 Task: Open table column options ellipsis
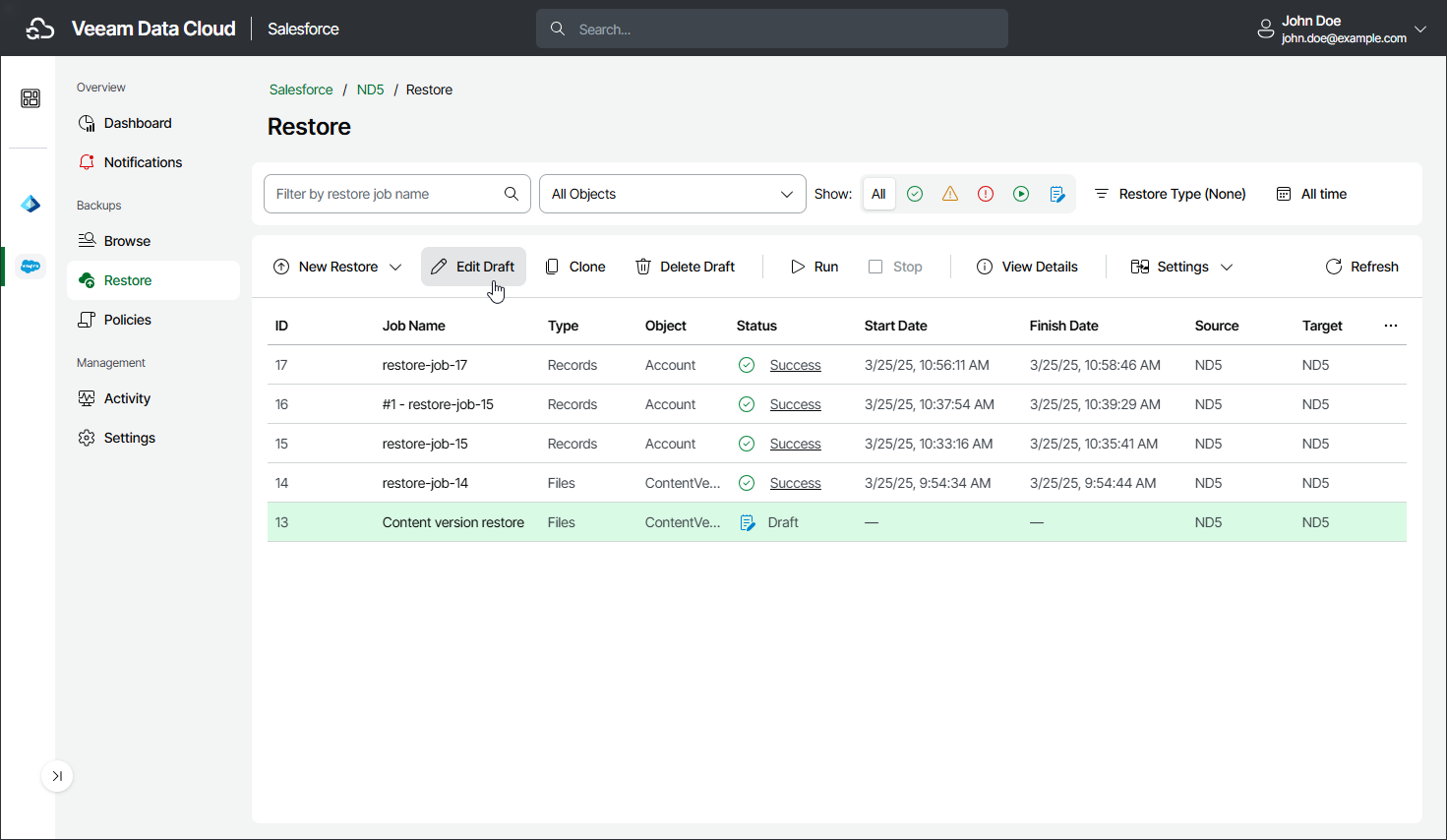click(x=1391, y=326)
